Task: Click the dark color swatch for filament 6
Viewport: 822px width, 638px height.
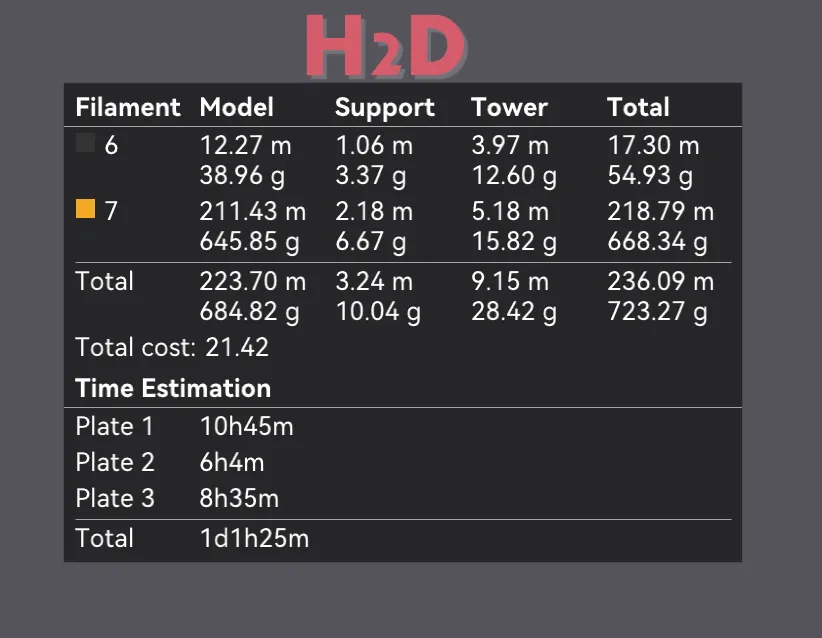Action: coord(85,143)
